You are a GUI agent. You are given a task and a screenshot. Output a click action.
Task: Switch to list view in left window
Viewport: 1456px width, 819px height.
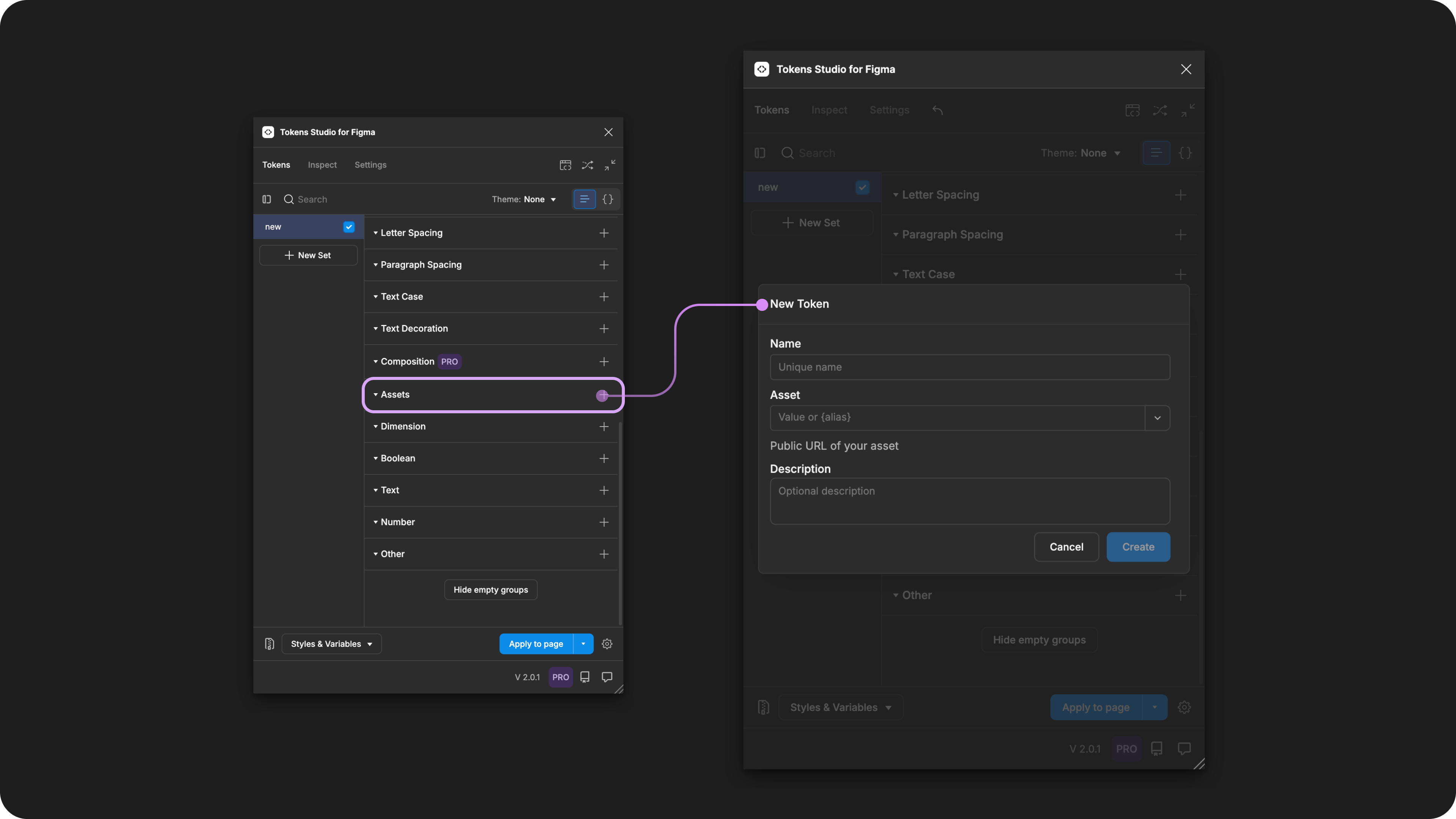point(584,199)
